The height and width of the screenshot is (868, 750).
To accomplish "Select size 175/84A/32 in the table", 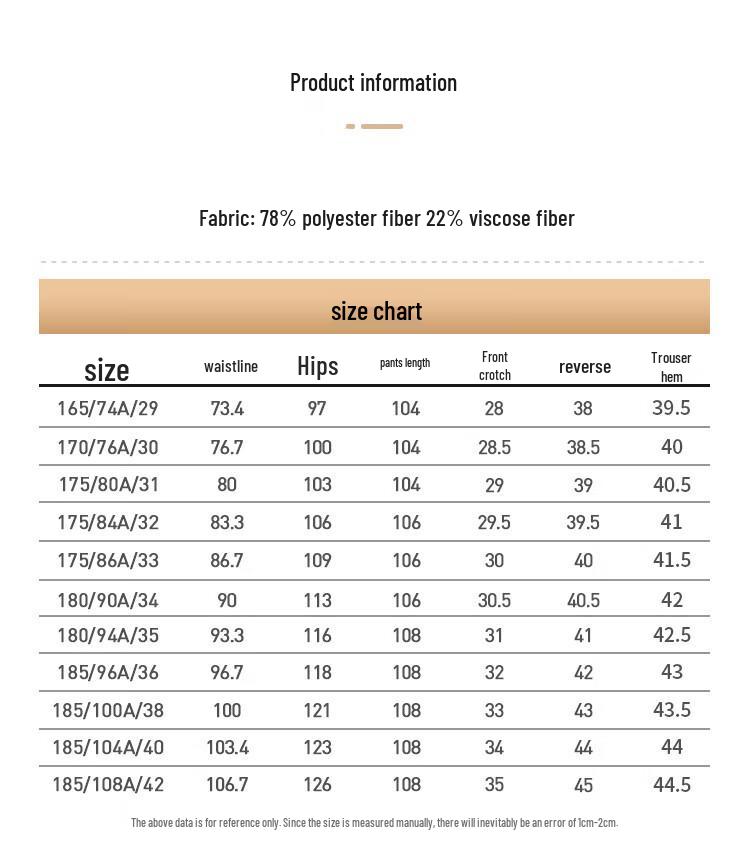I will (x=107, y=522).
